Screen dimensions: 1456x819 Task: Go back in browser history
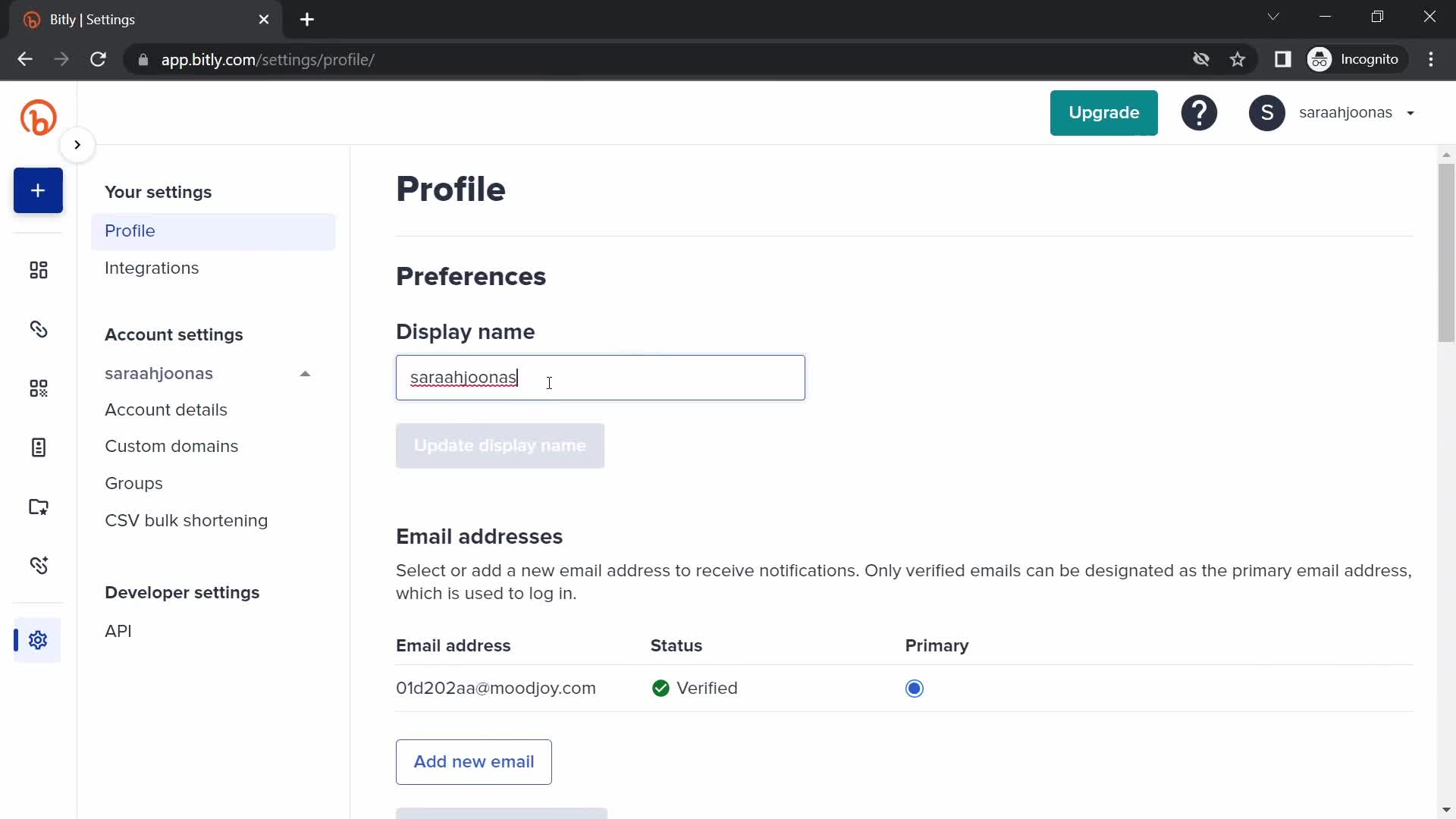25,59
